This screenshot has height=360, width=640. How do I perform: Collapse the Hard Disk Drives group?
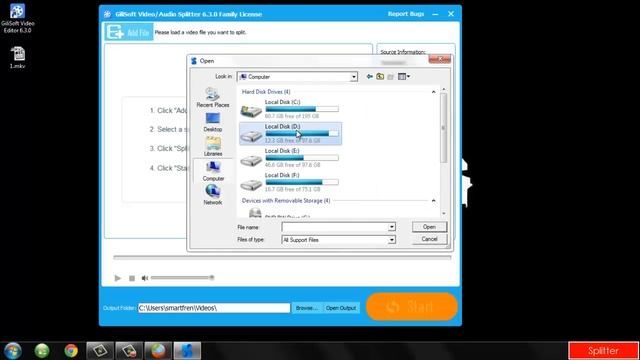tap(433, 92)
